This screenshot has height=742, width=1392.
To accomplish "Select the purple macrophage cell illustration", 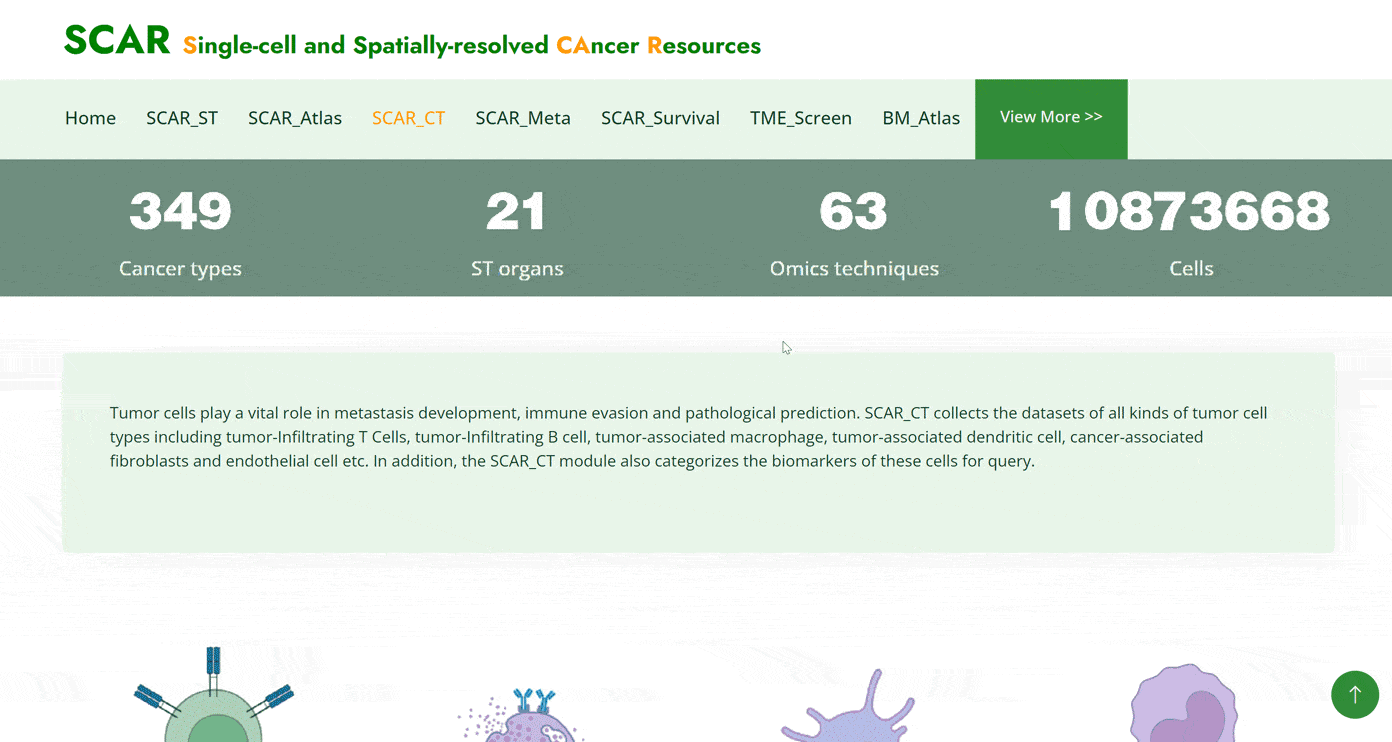I will pos(1184,703).
